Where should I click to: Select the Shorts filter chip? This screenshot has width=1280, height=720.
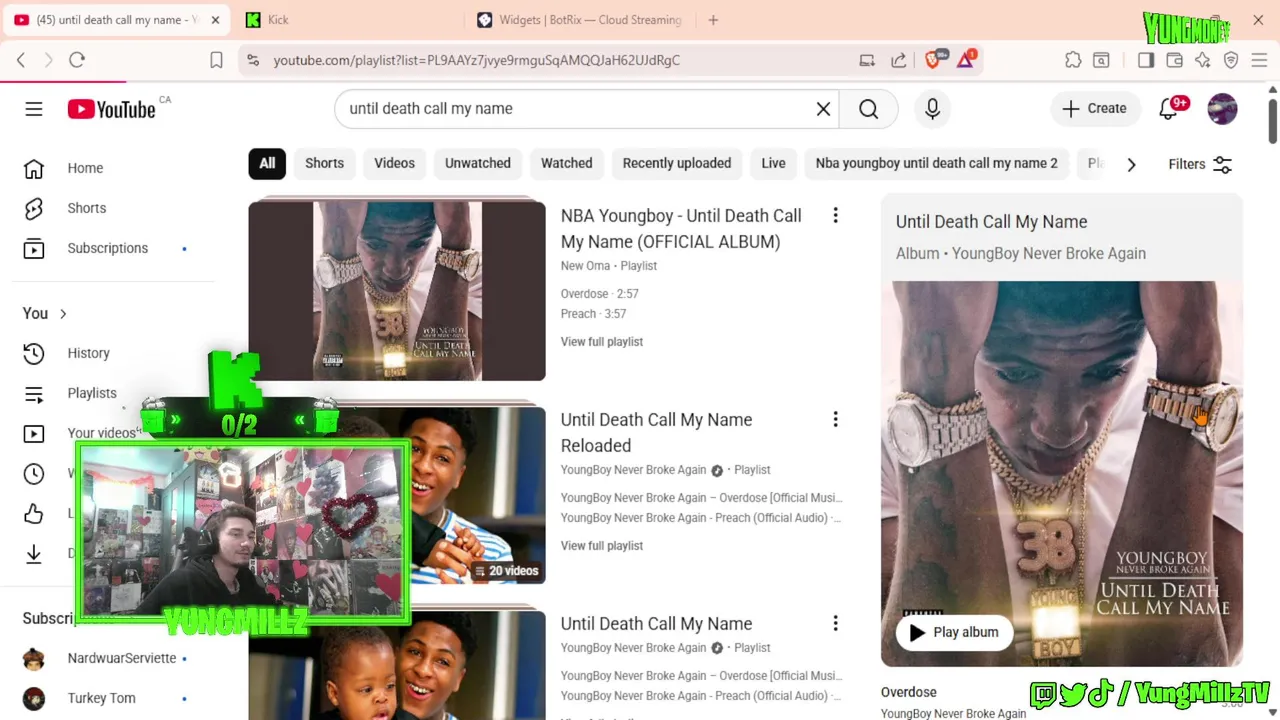(324, 163)
